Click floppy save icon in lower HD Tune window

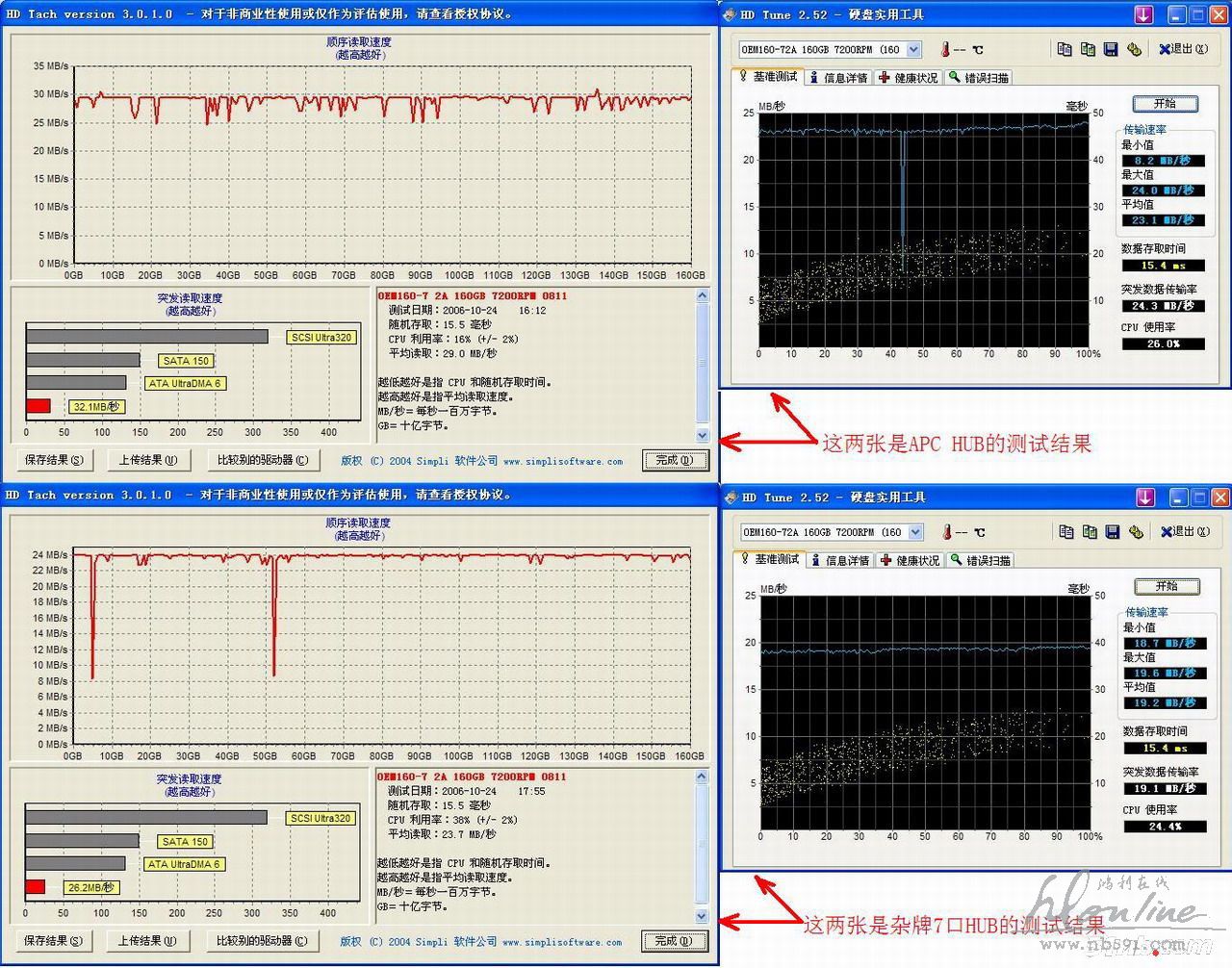point(1113,532)
